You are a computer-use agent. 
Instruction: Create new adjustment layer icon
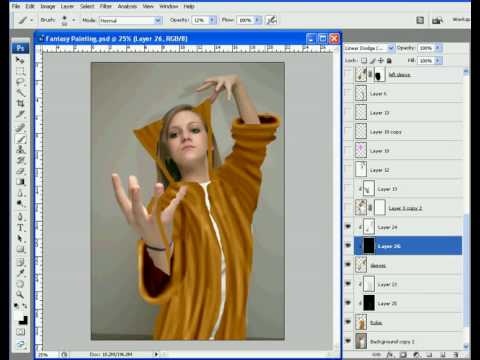(x=416, y=355)
